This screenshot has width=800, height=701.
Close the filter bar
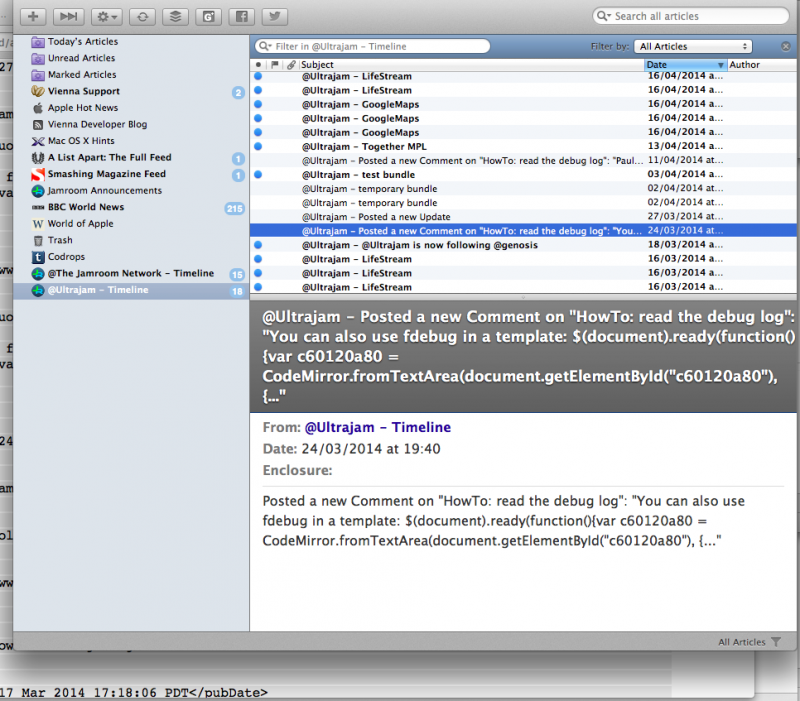pyautogui.click(x=786, y=46)
